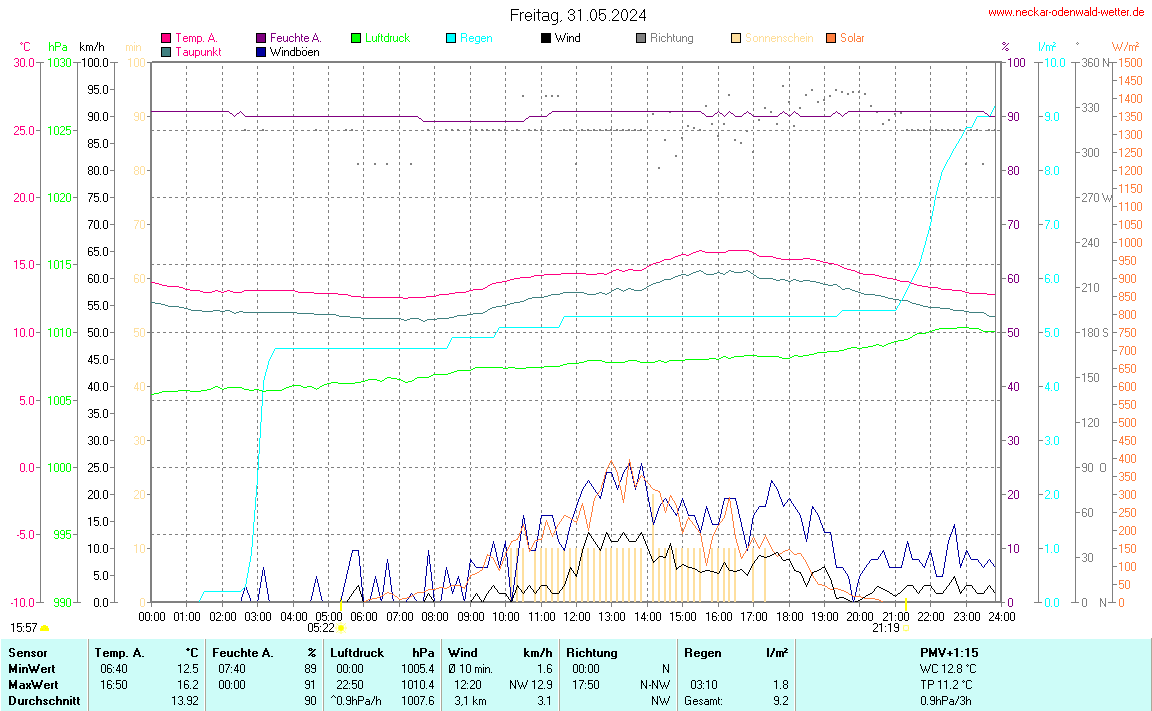Click the sunrise icon next to 05:22
The height and width of the screenshot is (711, 1152).
point(341,628)
